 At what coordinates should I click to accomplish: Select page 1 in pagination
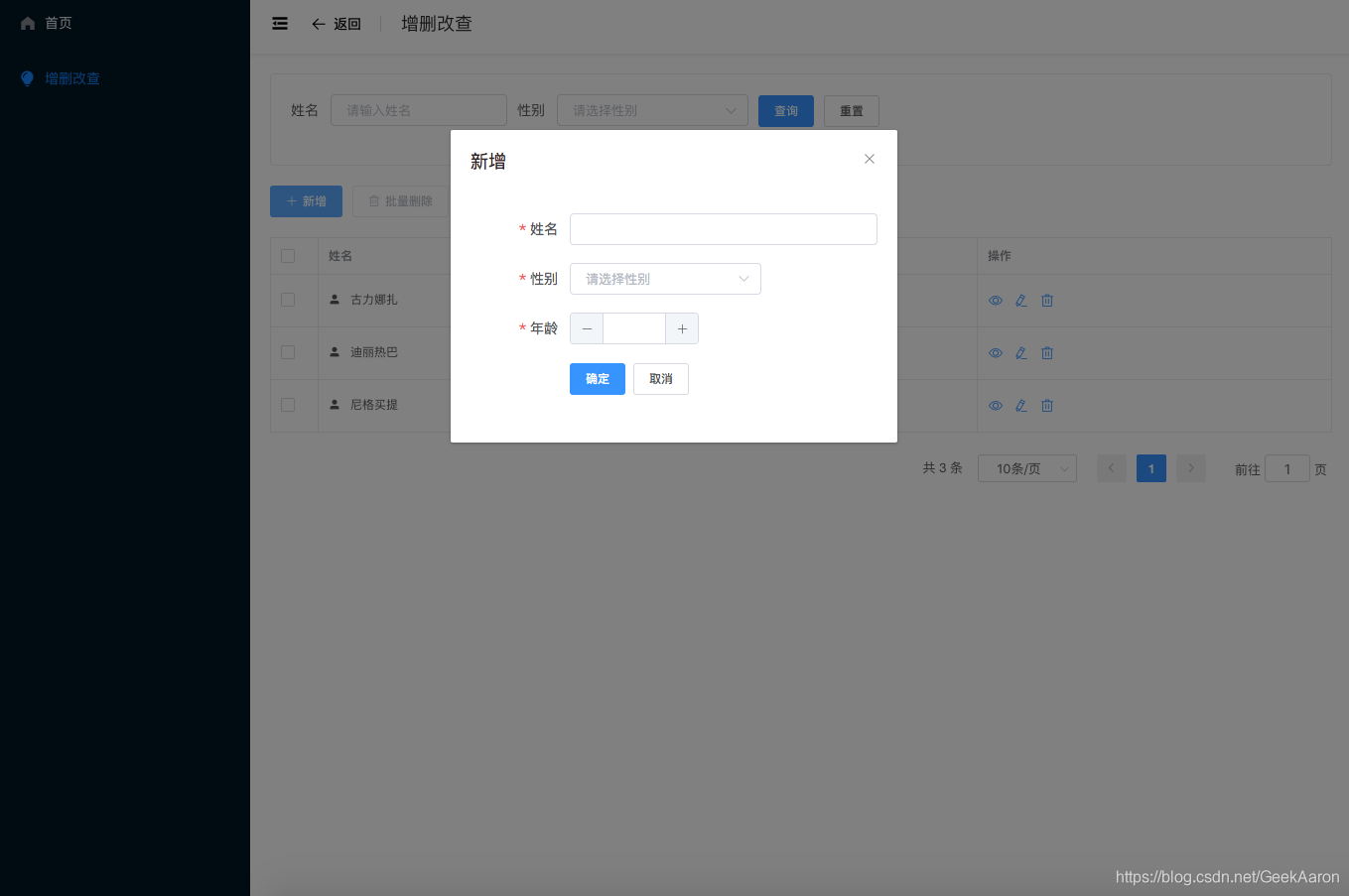1151,468
